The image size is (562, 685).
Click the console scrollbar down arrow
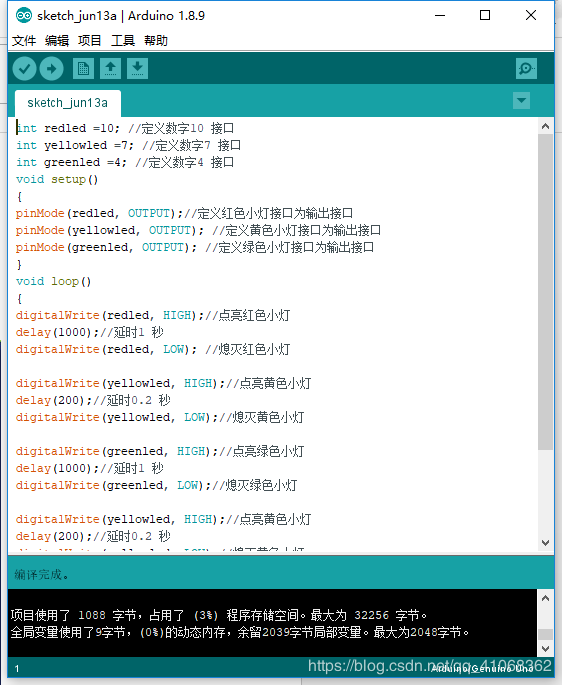coord(545,649)
